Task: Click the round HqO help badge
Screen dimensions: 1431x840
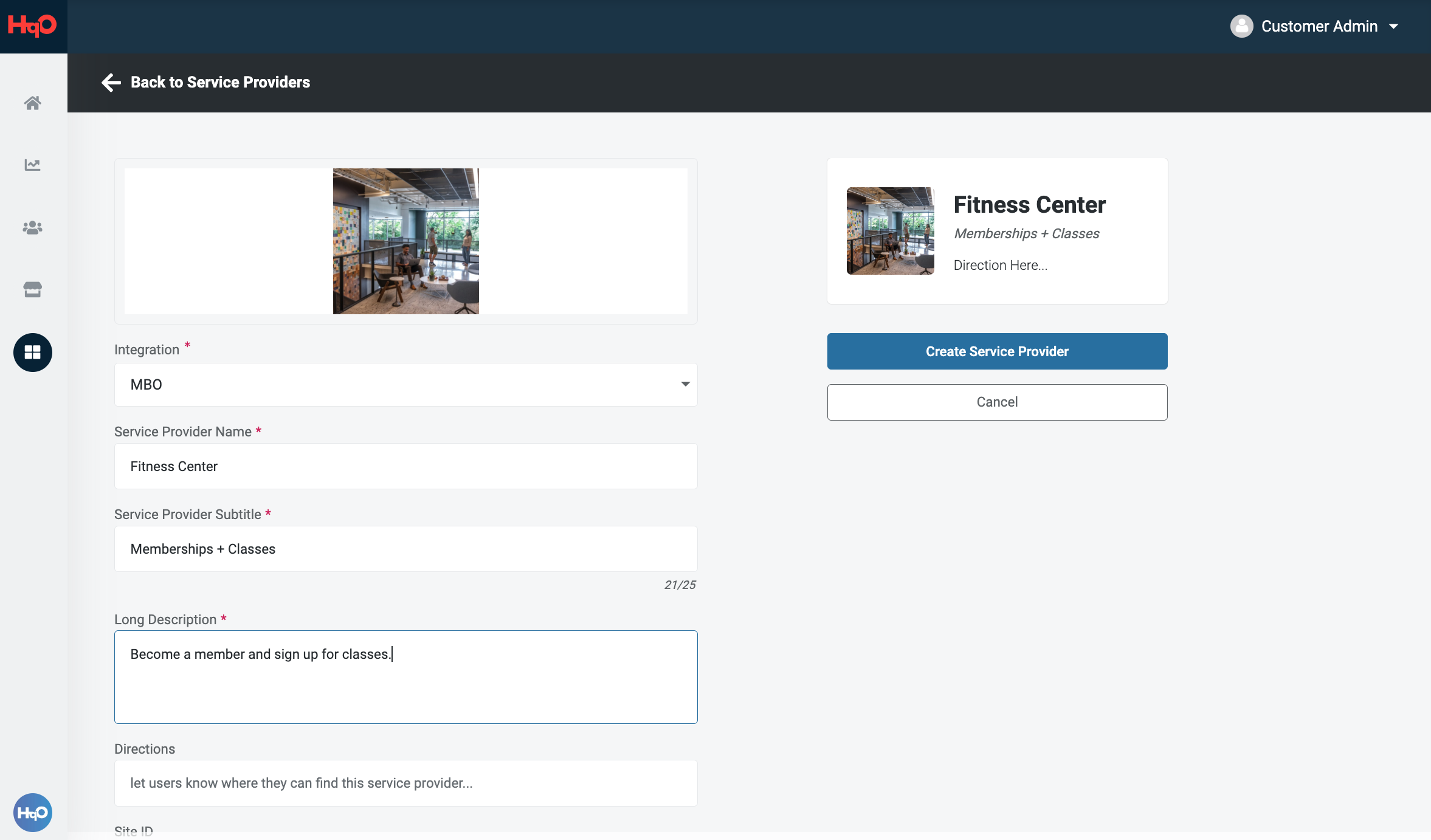Action: point(33,813)
